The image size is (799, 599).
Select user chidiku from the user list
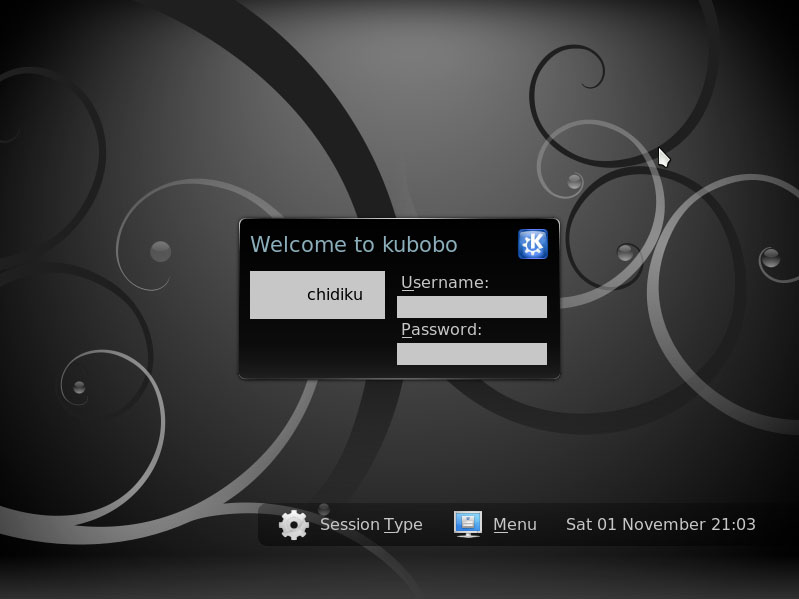[317, 294]
